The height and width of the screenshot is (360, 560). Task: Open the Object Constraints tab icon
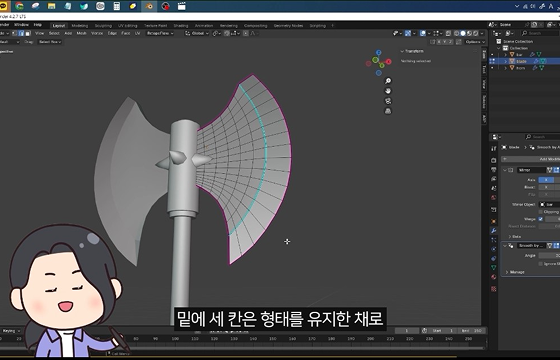(494, 259)
